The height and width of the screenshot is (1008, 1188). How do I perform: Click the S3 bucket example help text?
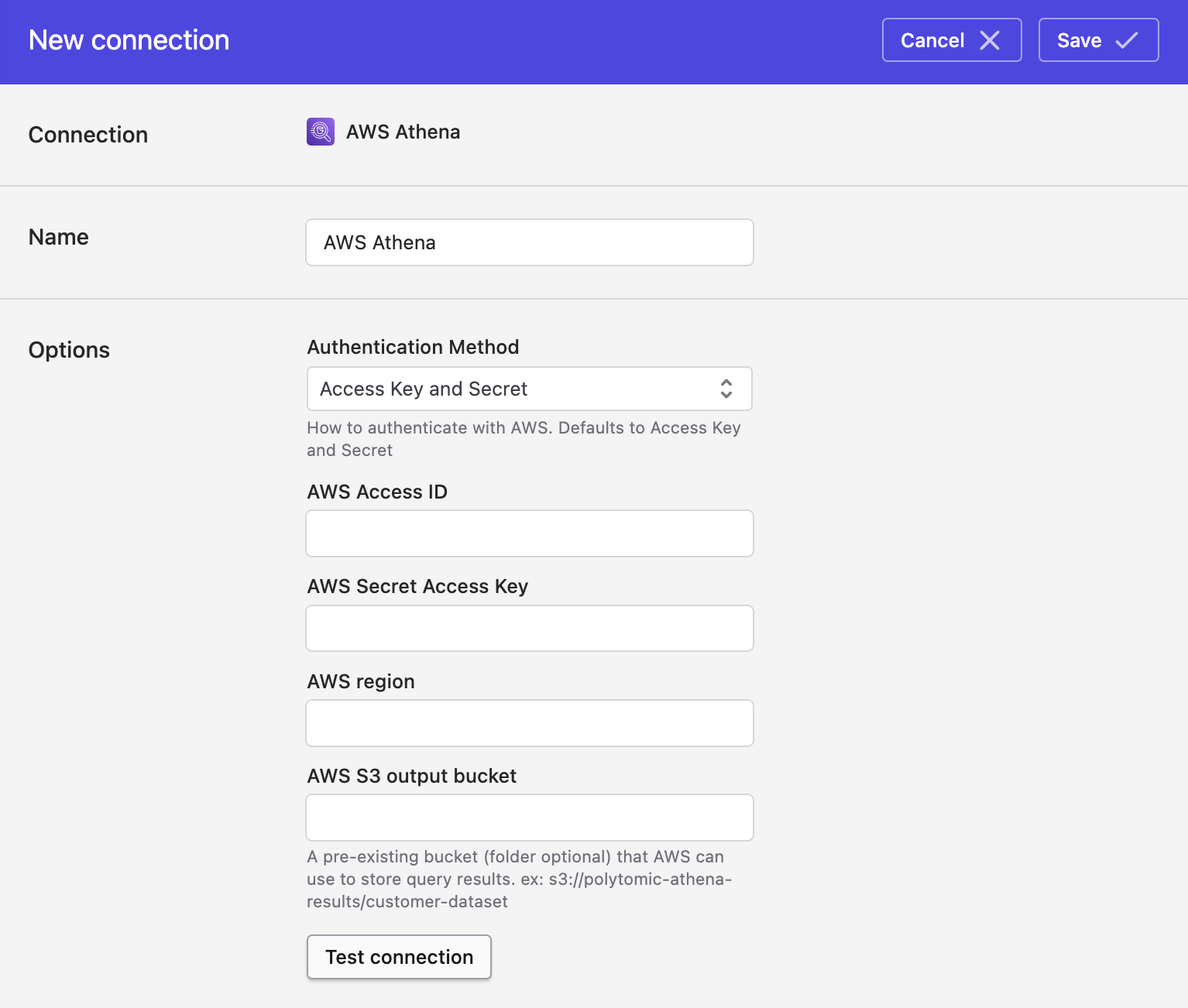pyautogui.click(x=519, y=879)
